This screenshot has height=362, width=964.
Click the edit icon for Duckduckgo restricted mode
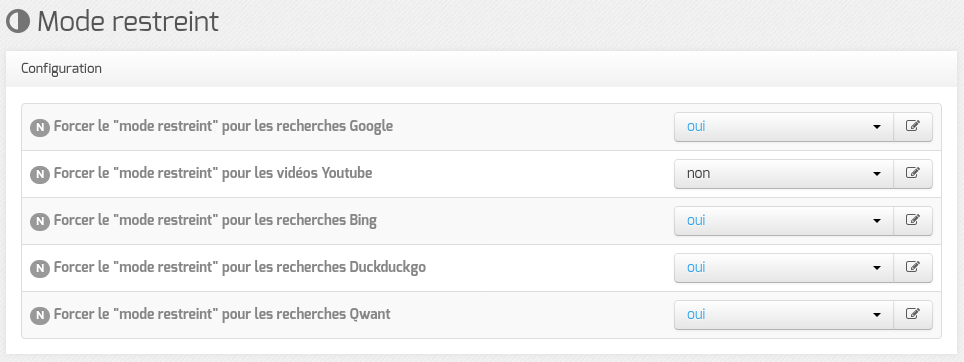pyautogui.click(x=913, y=268)
